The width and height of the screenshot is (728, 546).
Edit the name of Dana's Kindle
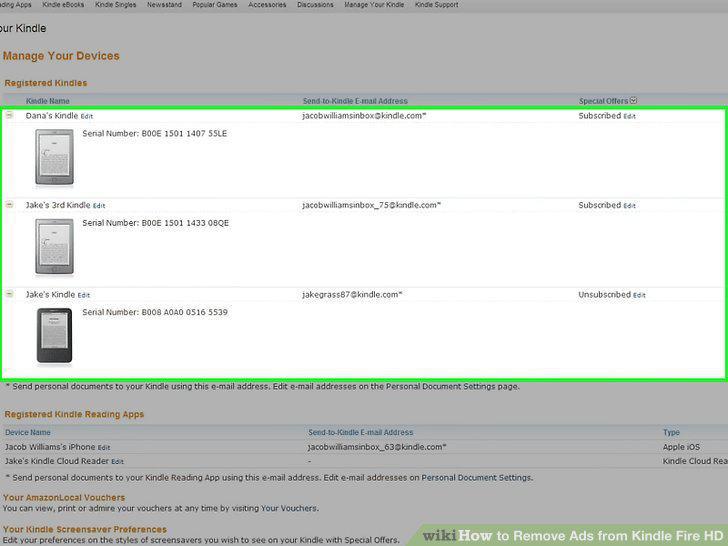pos(87,117)
